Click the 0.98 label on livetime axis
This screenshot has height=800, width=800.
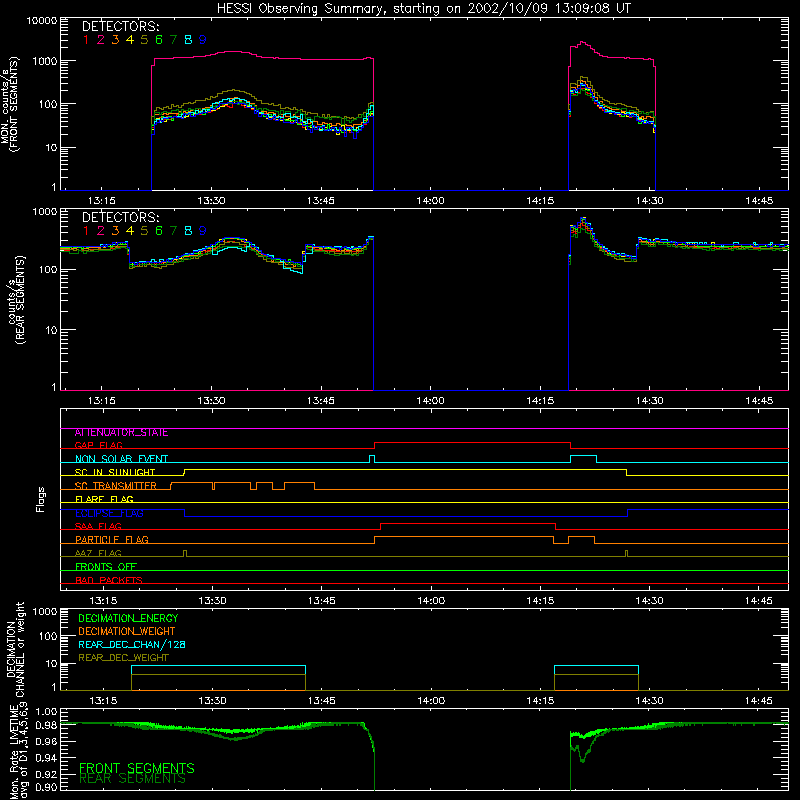(46, 726)
